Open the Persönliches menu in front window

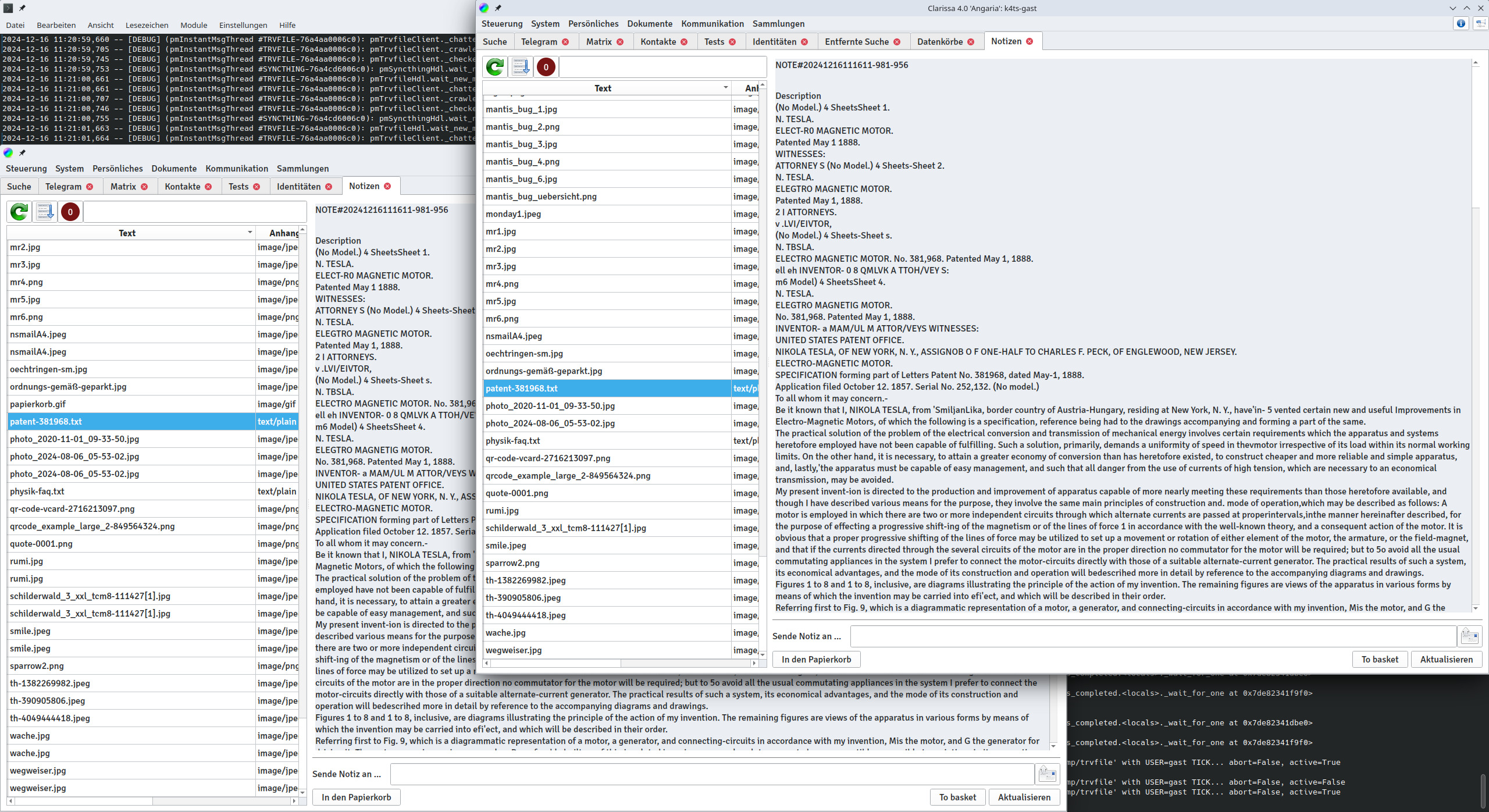(593, 24)
